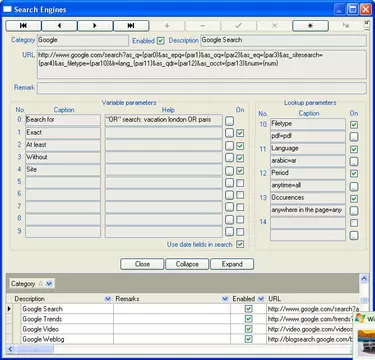This screenshot has height=360, width=375.
Task: Click the 'Search for' caption field
Action: pos(63,120)
